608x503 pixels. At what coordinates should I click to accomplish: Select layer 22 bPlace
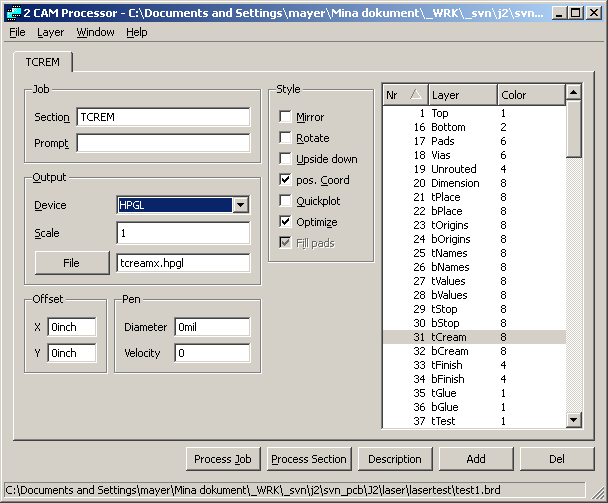click(x=475, y=211)
